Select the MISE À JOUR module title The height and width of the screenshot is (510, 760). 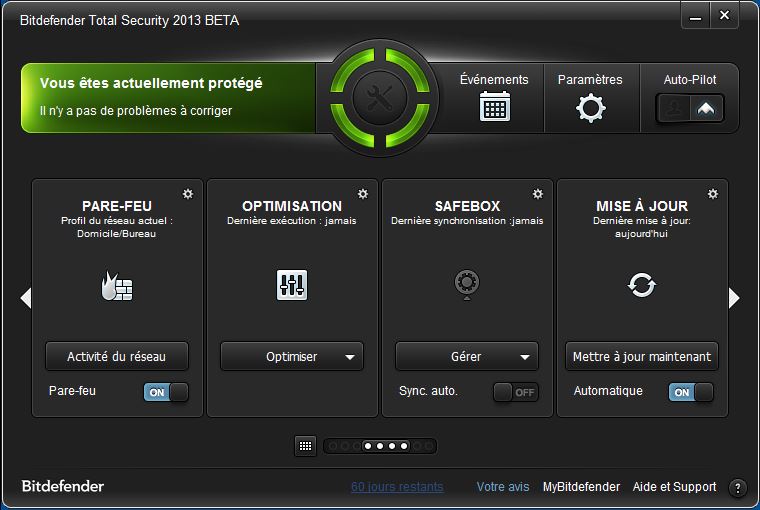coord(642,206)
